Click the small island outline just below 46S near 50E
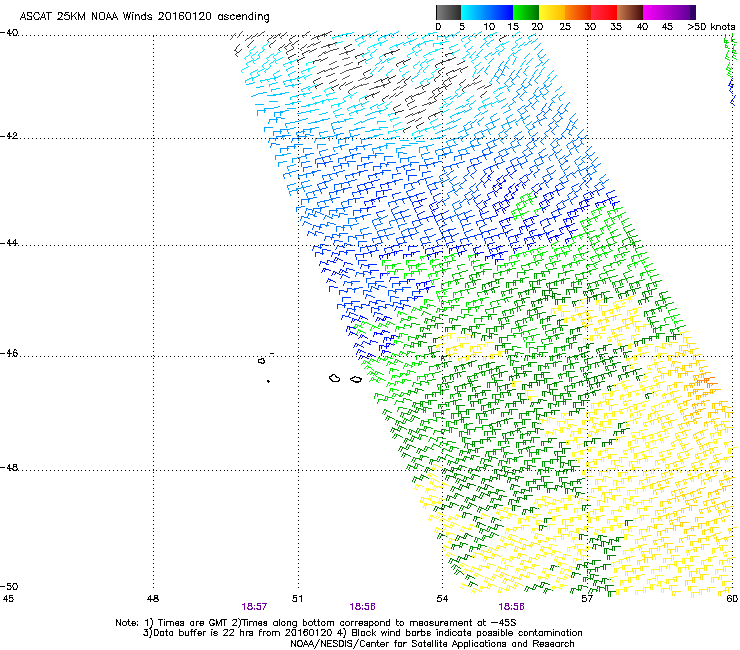Screen dimensions: 740x650 [261, 361]
